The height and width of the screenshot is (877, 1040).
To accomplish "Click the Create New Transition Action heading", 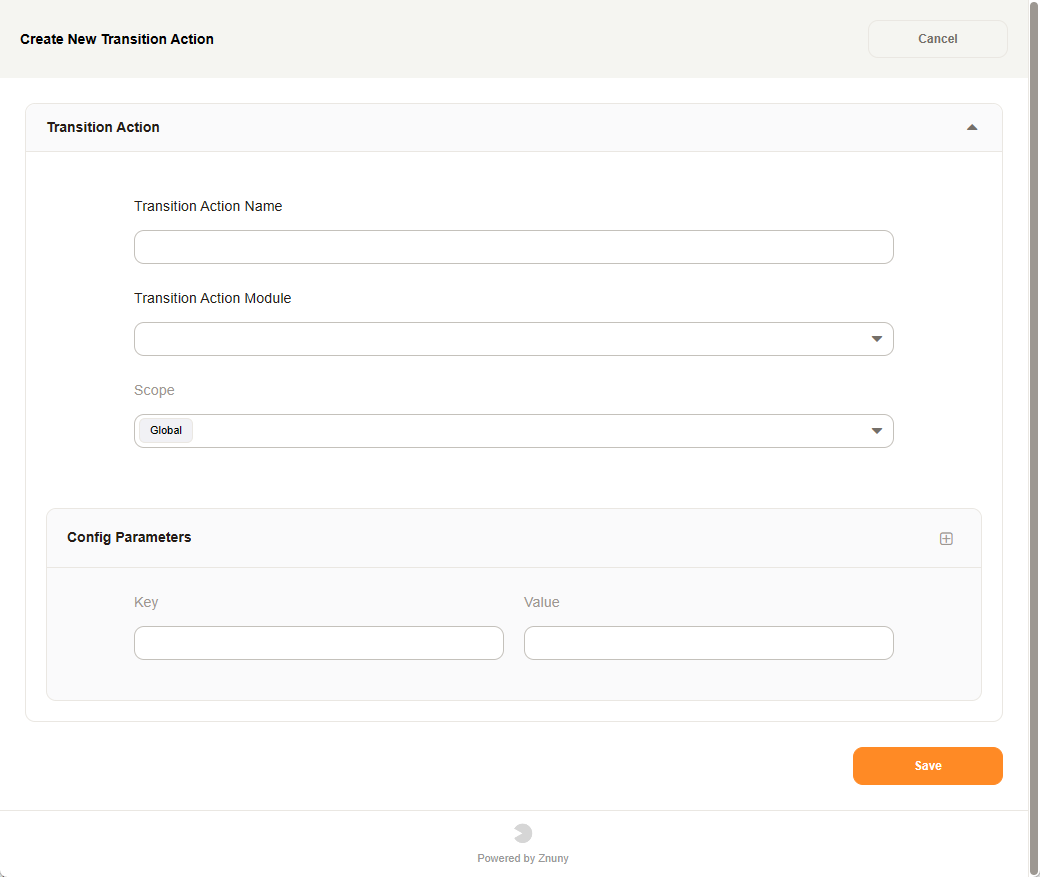I will [116, 39].
